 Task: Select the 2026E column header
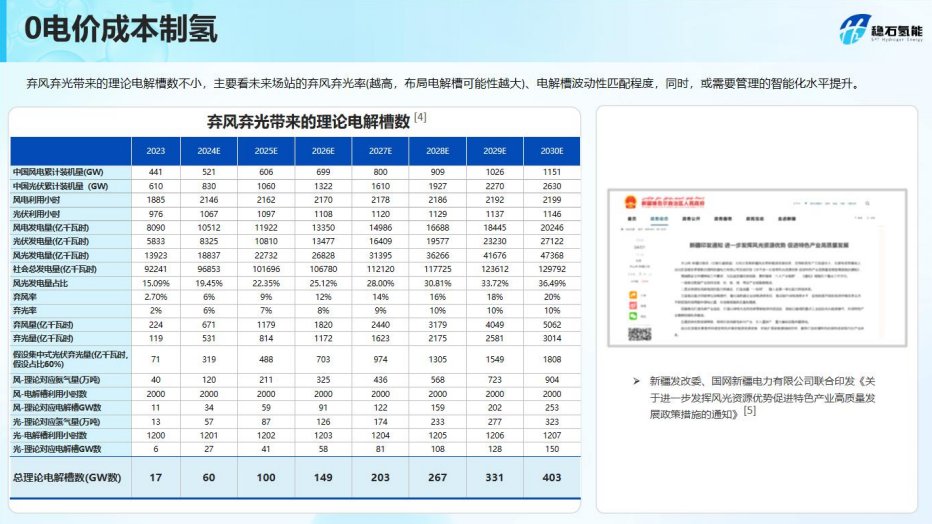322,151
